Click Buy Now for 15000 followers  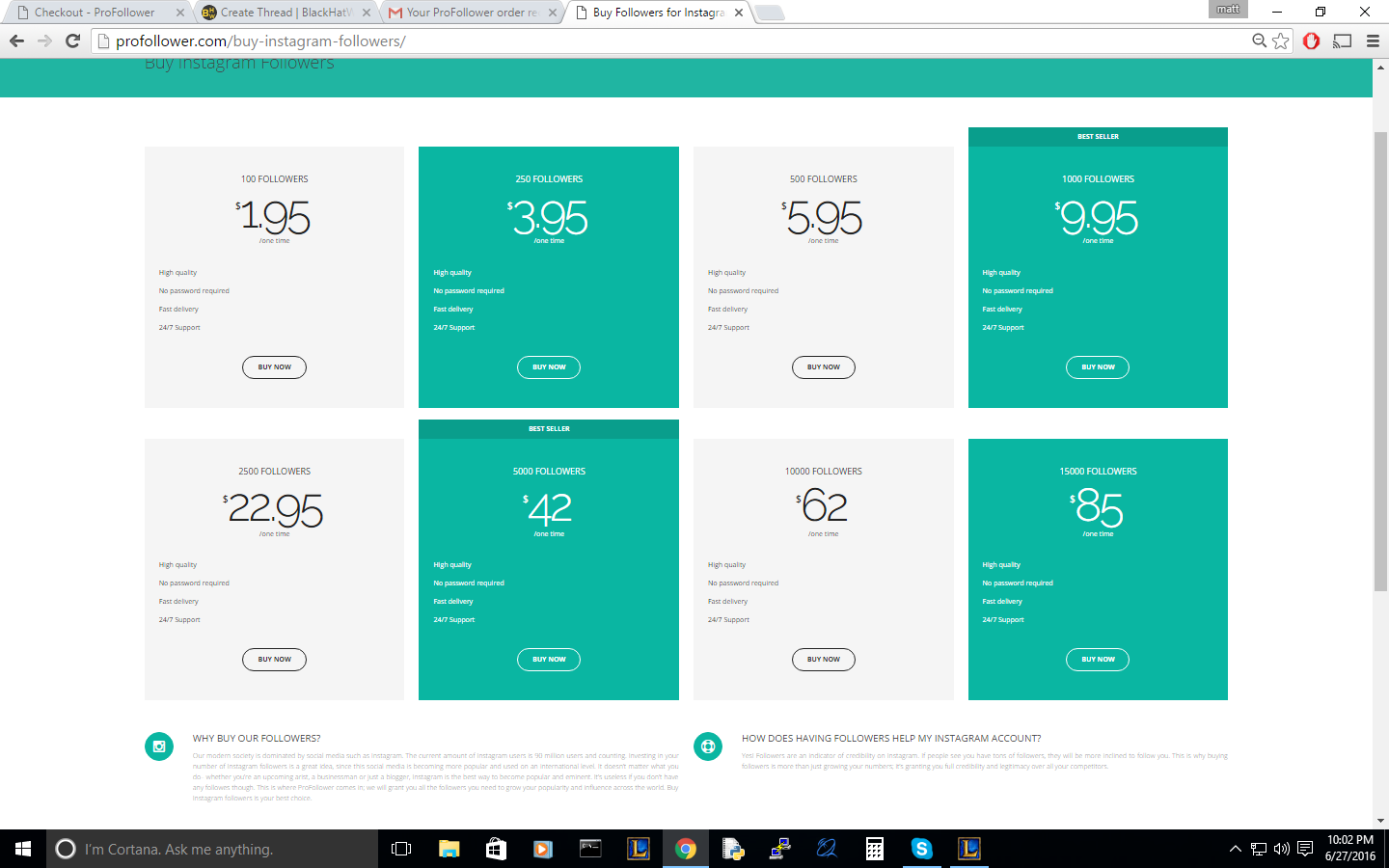[1098, 660]
